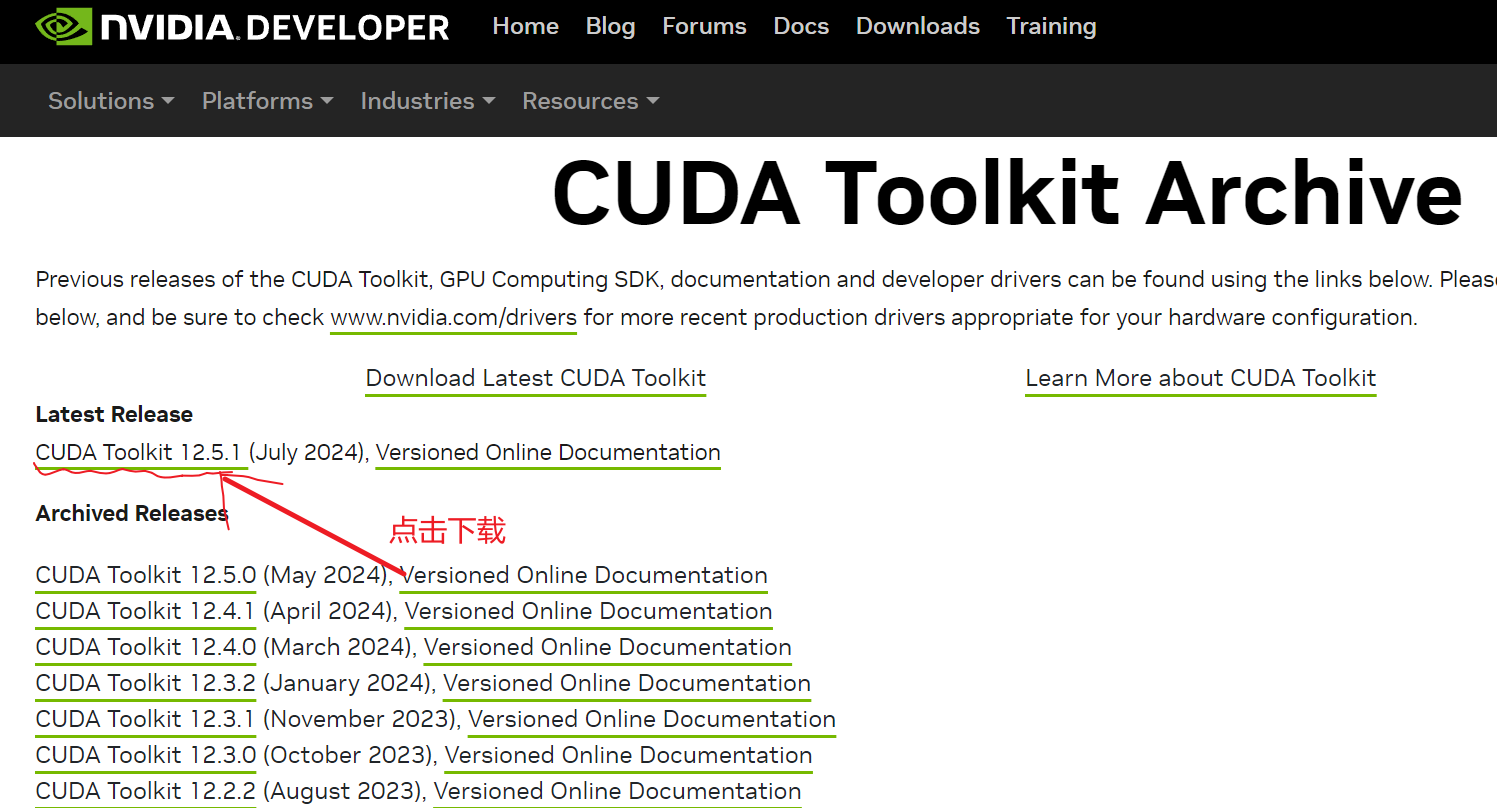The image size is (1497, 808).
Task: Expand the Industries dropdown menu
Action: (x=428, y=101)
